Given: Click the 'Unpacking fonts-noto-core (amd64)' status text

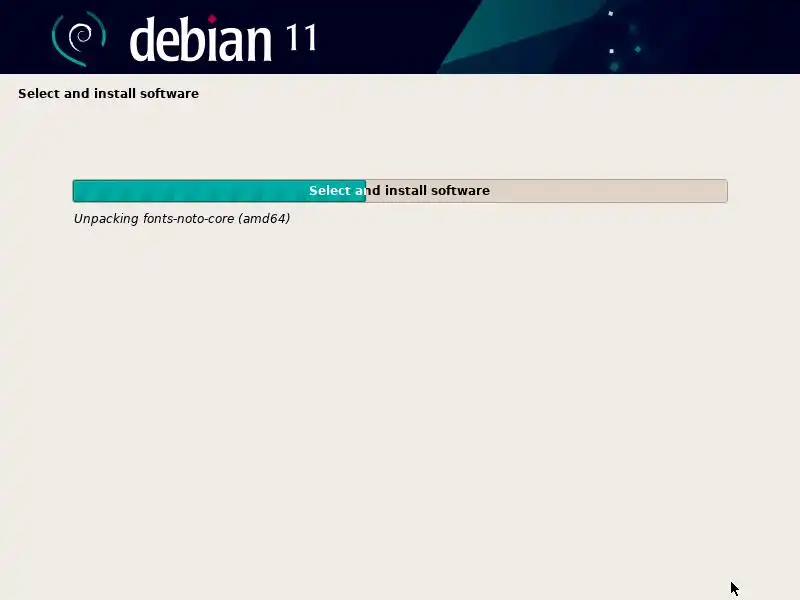Looking at the screenshot, I should pyautogui.click(x=182, y=219).
